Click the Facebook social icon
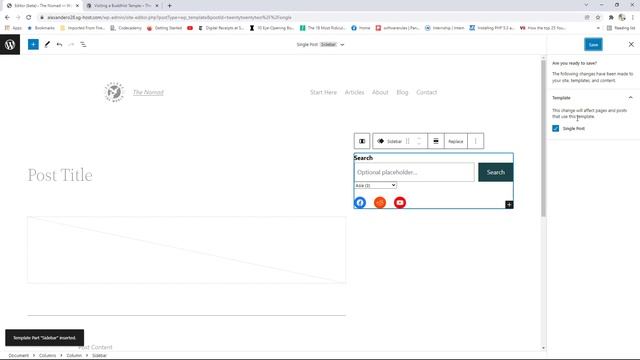This screenshot has height=360, width=640. 360,202
